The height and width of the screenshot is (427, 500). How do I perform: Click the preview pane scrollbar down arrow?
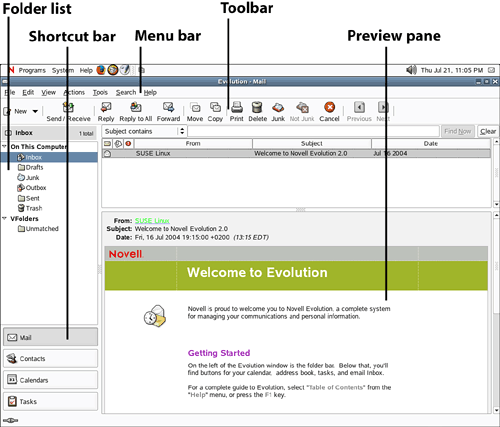[496, 410]
